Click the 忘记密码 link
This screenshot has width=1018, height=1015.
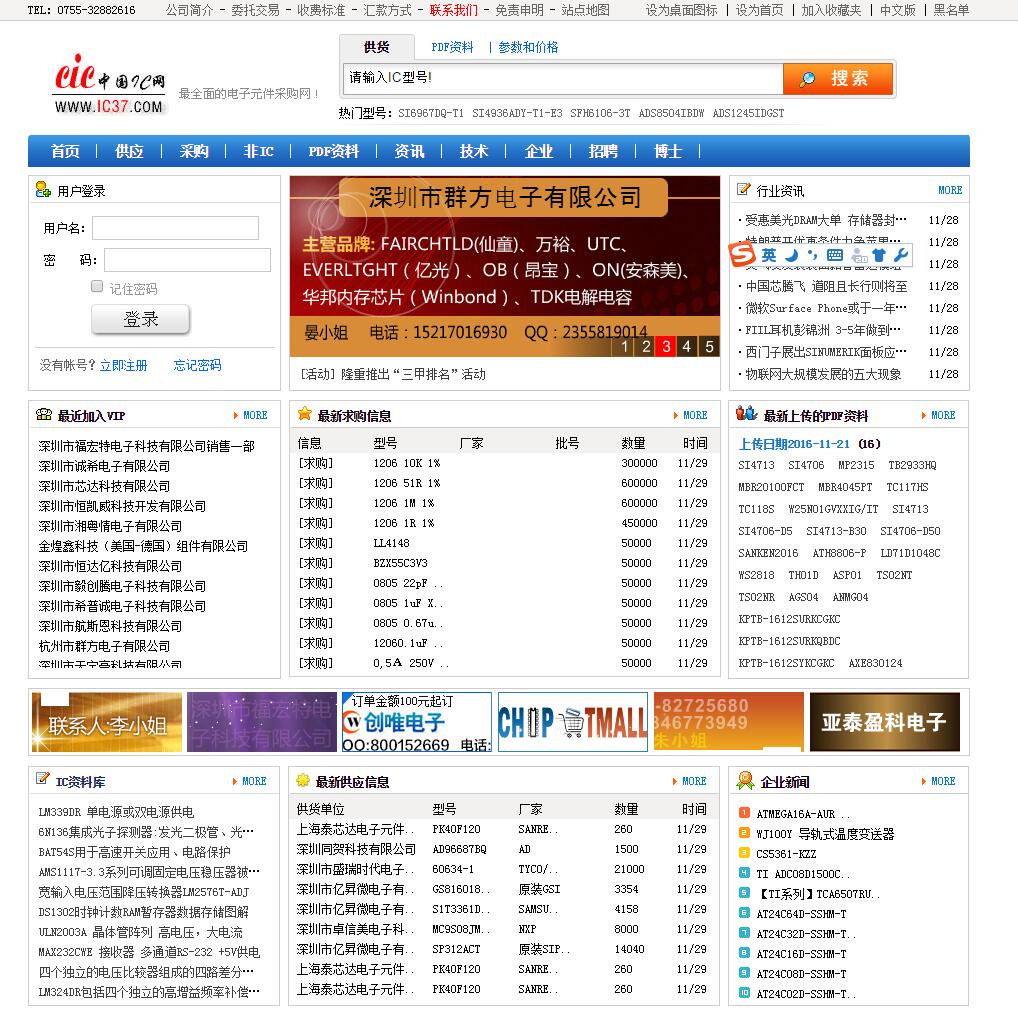197,365
